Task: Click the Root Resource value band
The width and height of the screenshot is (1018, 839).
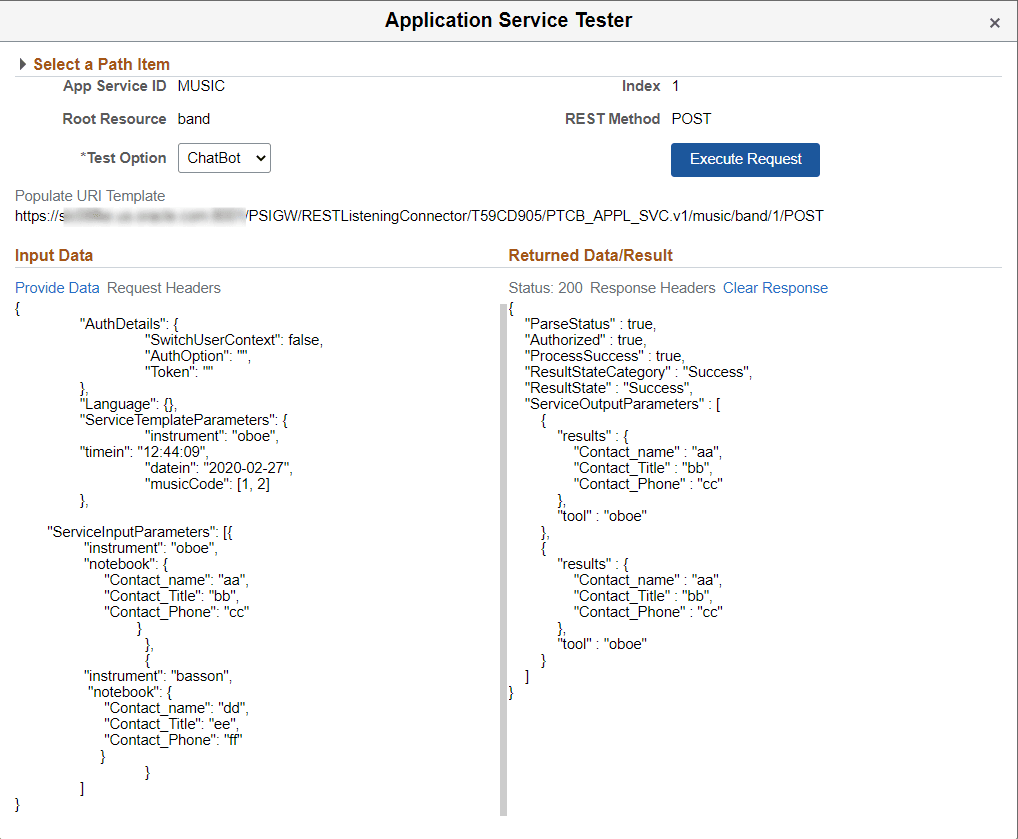Action: point(193,119)
